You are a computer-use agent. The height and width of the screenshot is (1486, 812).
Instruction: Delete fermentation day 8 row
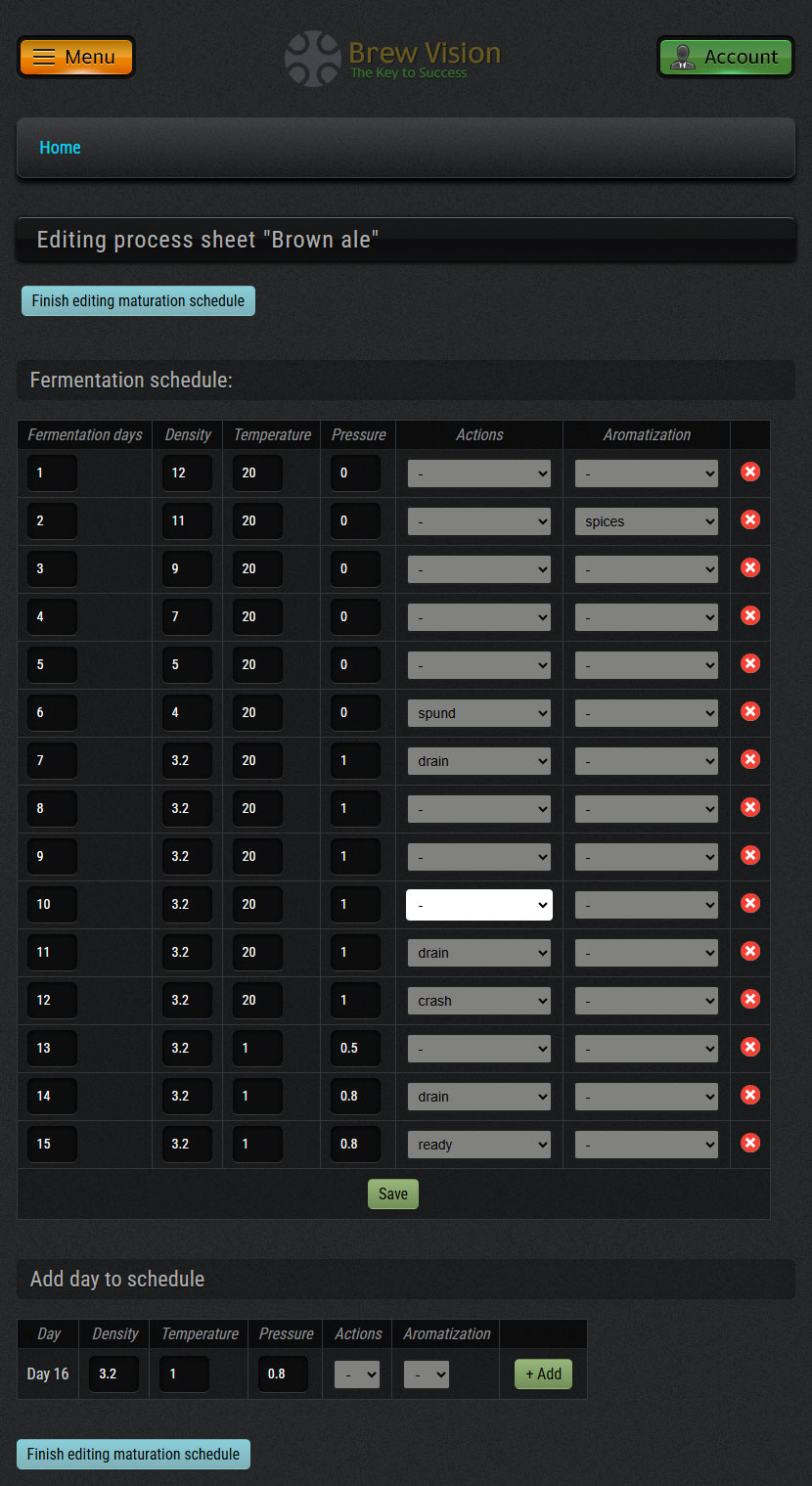point(750,808)
